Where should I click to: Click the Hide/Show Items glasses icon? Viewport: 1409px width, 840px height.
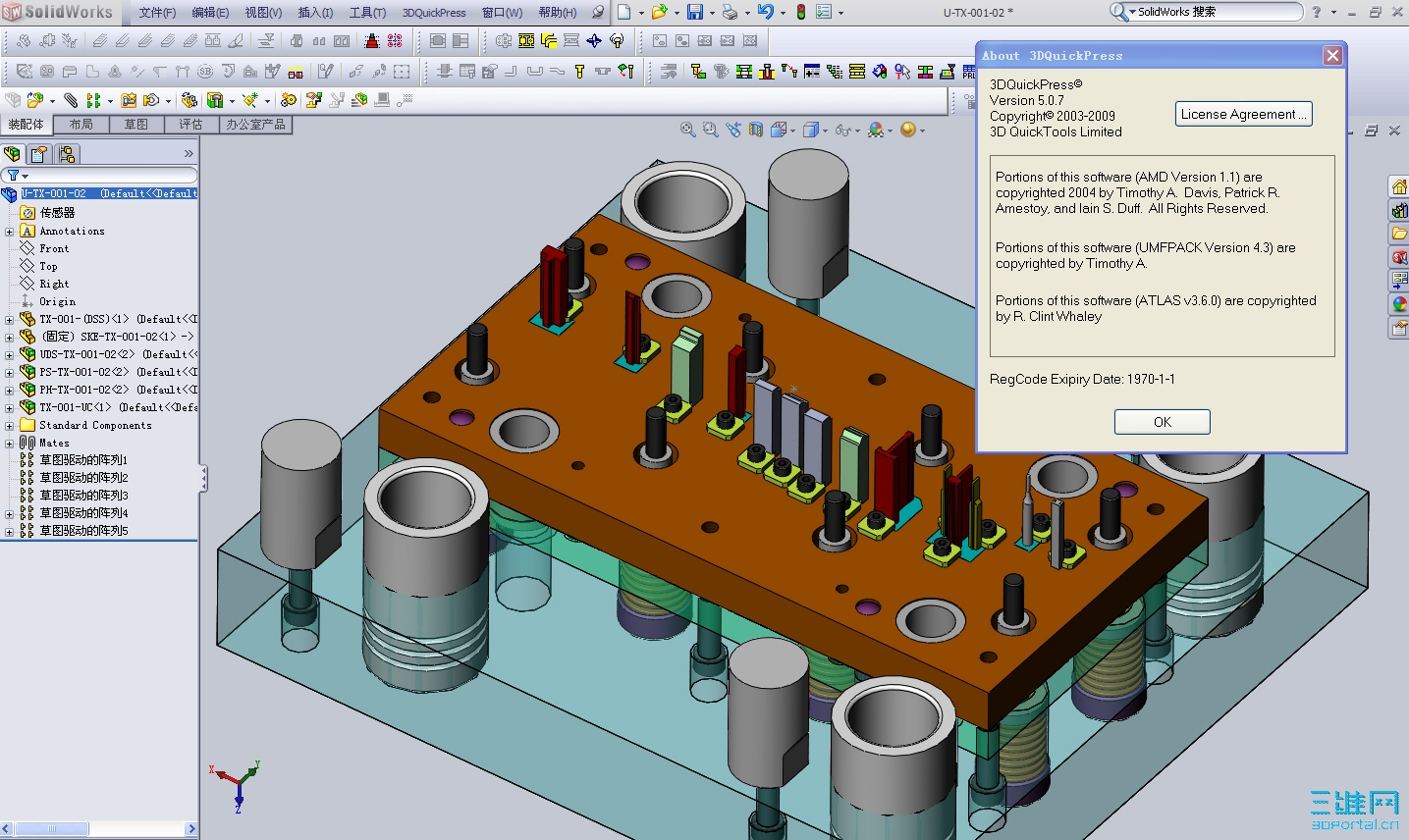(x=842, y=130)
